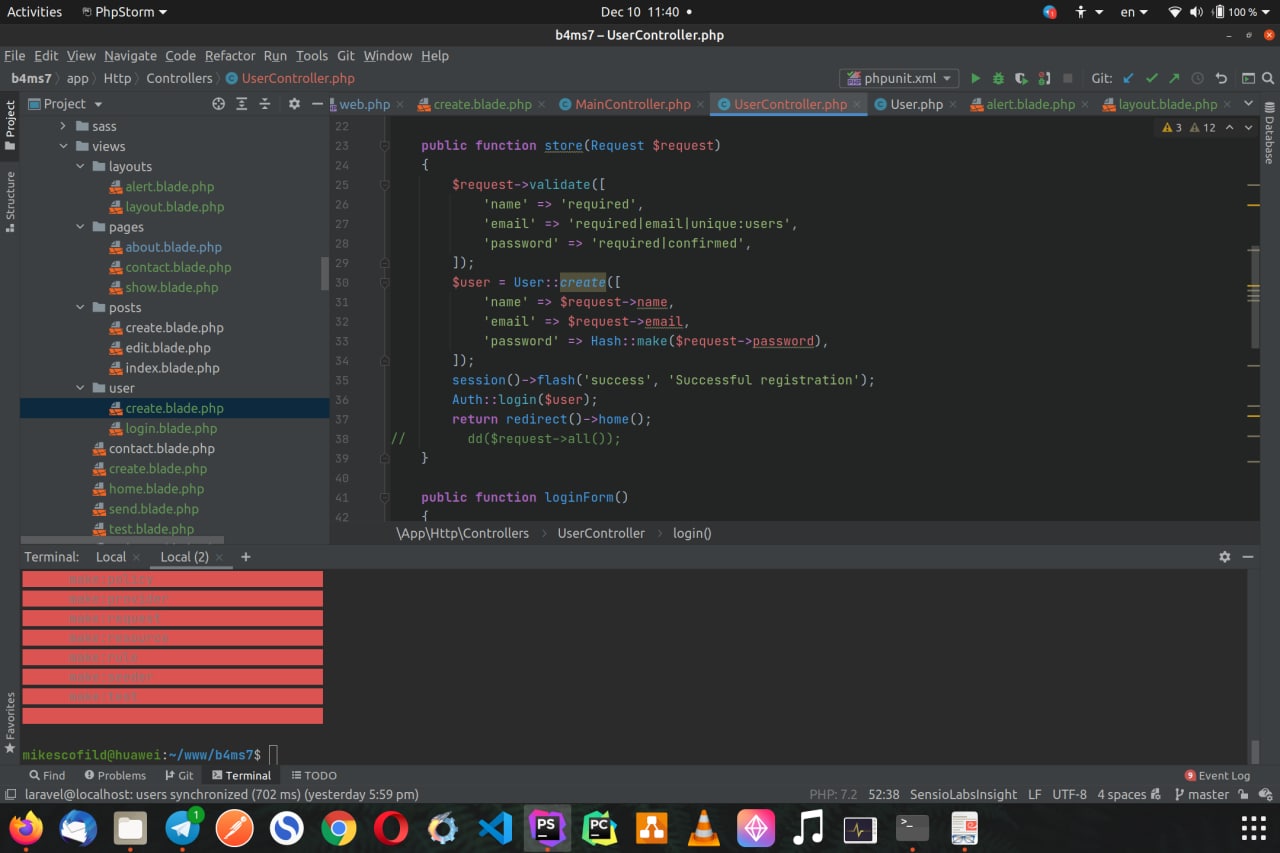Collapse the posts folder in the tree
The image size is (1280, 853).
(x=81, y=308)
